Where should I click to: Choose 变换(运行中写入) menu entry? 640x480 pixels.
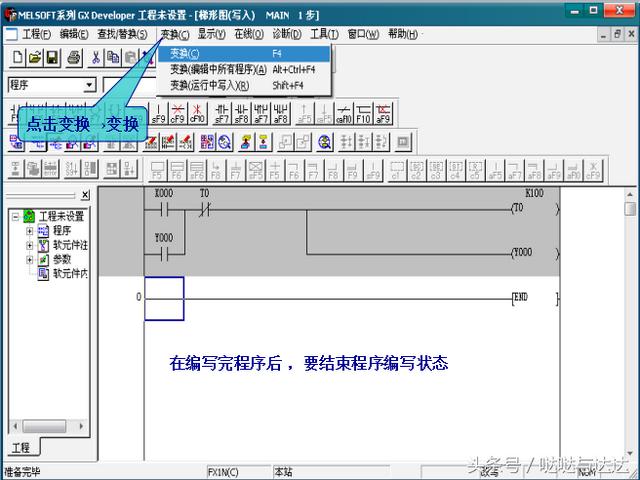pos(243,85)
